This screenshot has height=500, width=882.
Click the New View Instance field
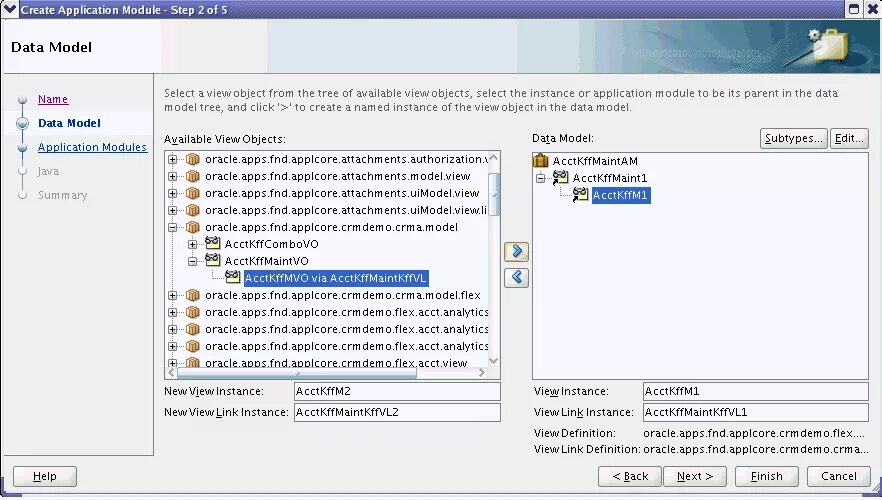pyautogui.click(x=397, y=391)
